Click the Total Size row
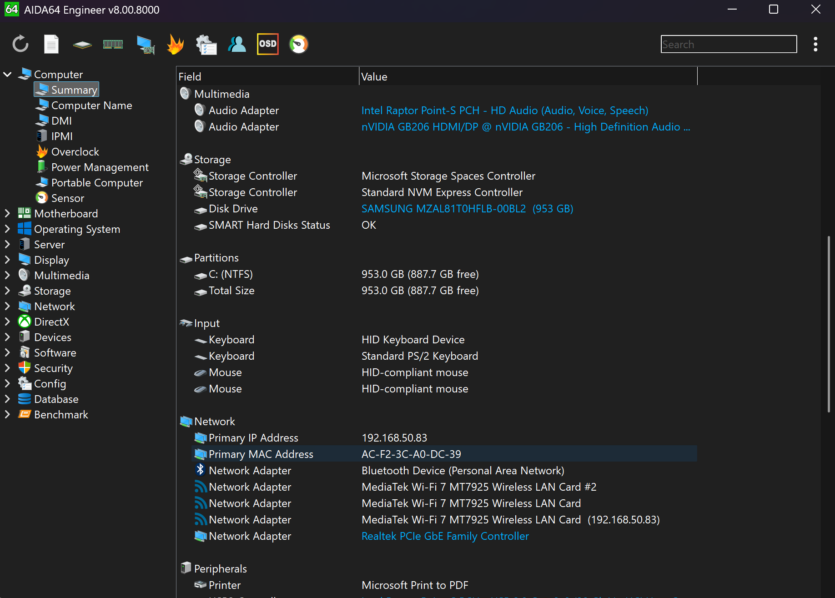835x598 pixels. [444, 291]
